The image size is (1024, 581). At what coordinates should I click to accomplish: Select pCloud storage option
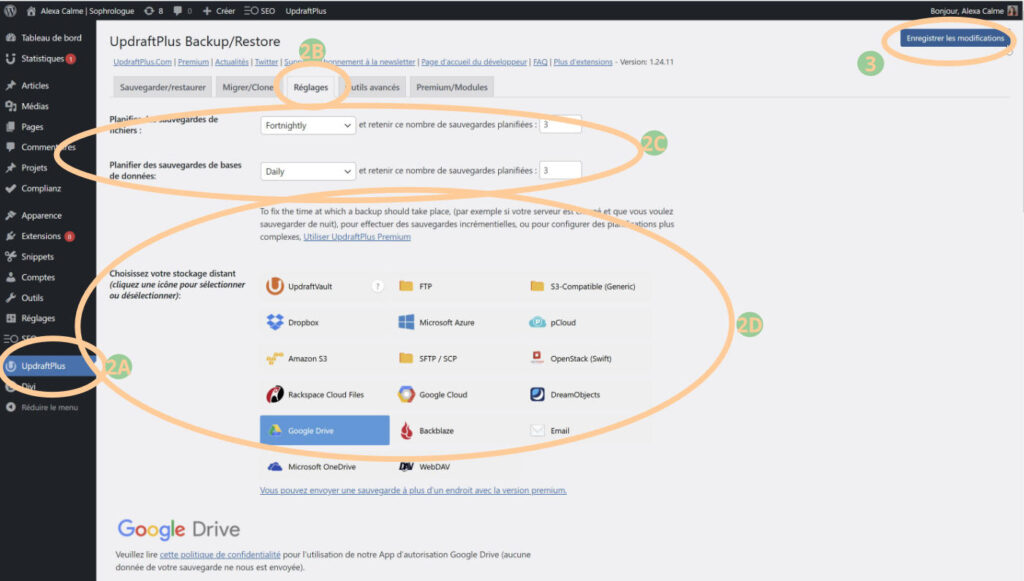(x=586, y=322)
